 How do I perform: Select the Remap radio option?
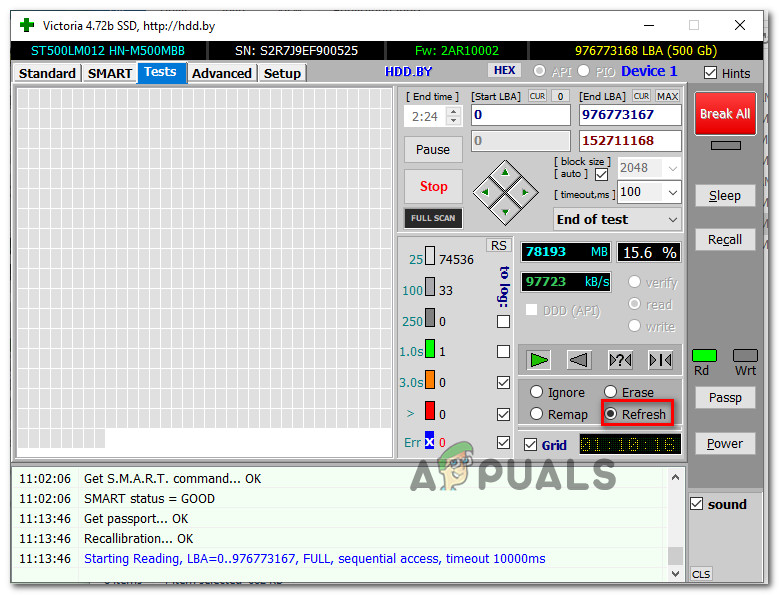tap(536, 413)
